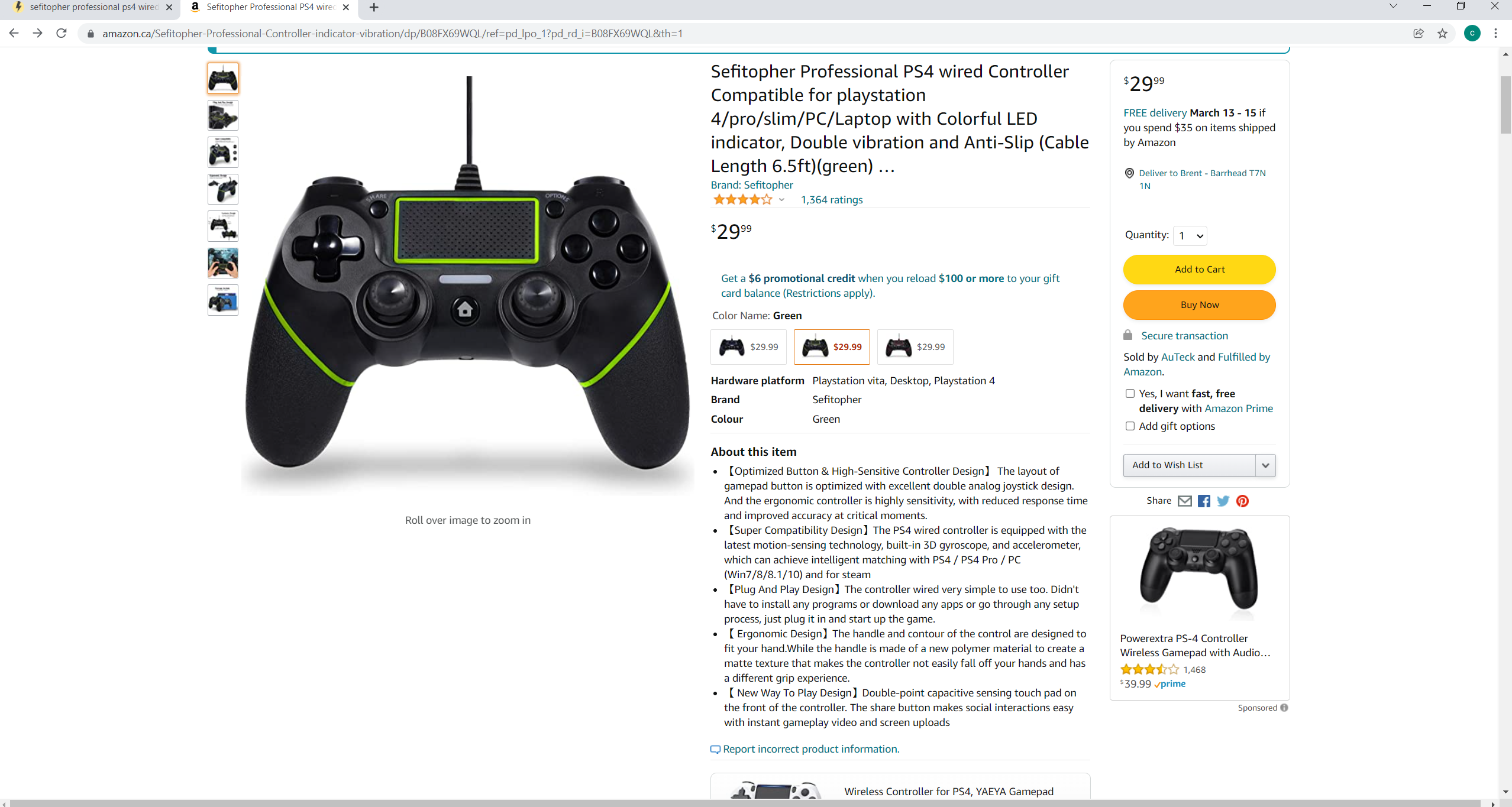This screenshot has height=807, width=1512.
Task: Bookmark this page with star icon
Action: pos(1442,34)
